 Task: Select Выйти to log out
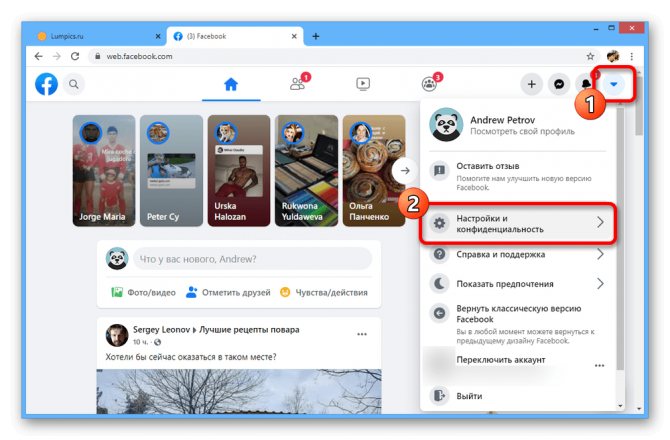[517, 396]
